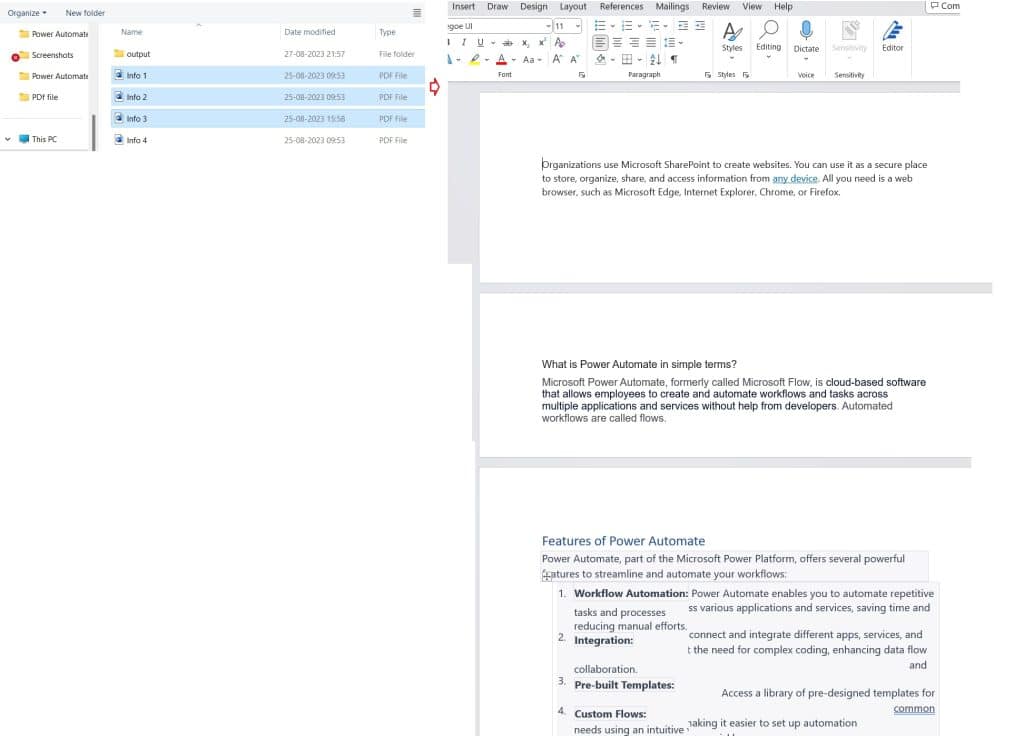
Task: Toggle strikethrough formatting
Action: tap(507, 42)
